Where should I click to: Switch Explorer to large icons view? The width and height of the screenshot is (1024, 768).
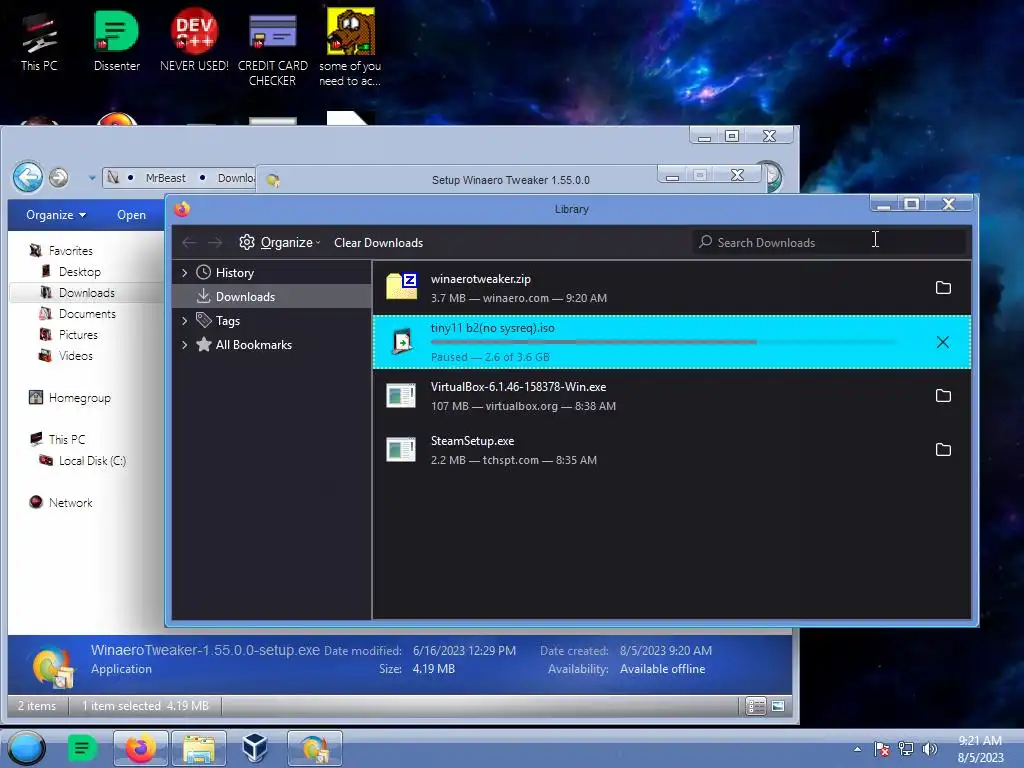pos(777,706)
